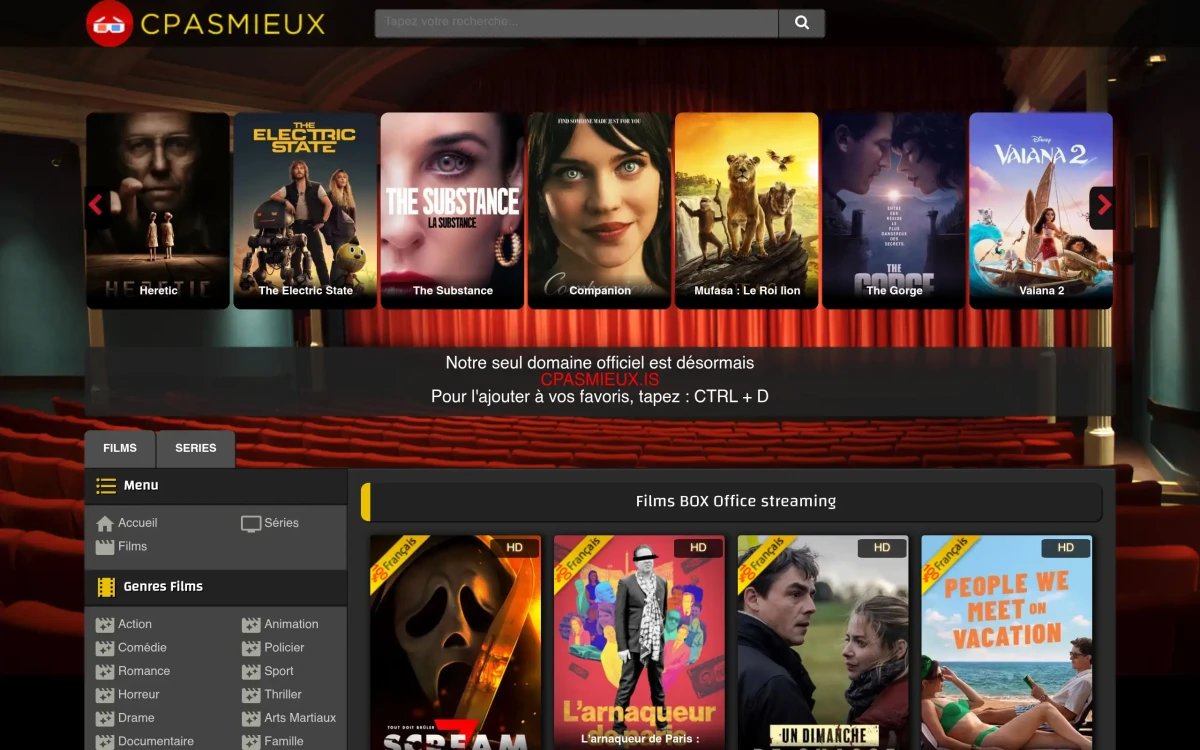Switch to the FILMS tab
This screenshot has height=750, width=1200.
120,448
